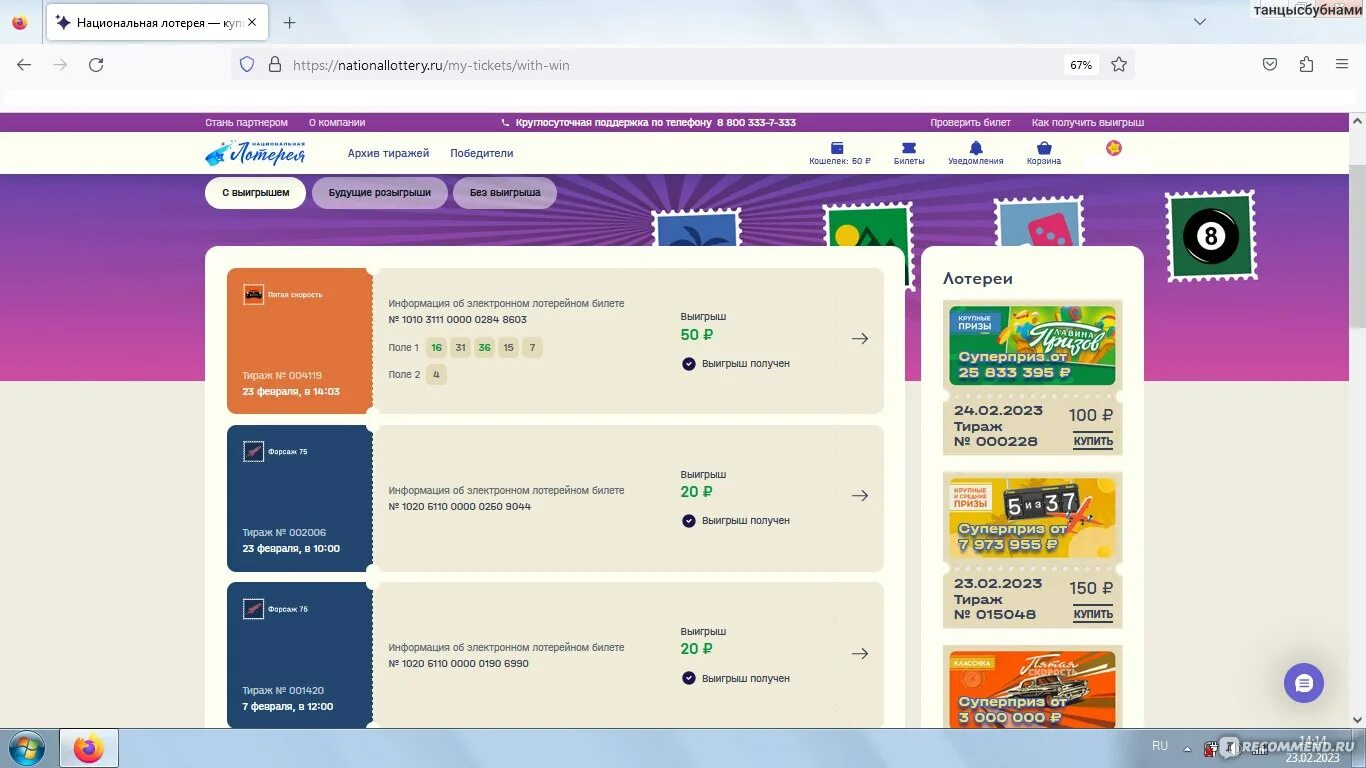Open the chat support bubble button
Viewport: 1366px width, 768px height.
click(1304, 683)
